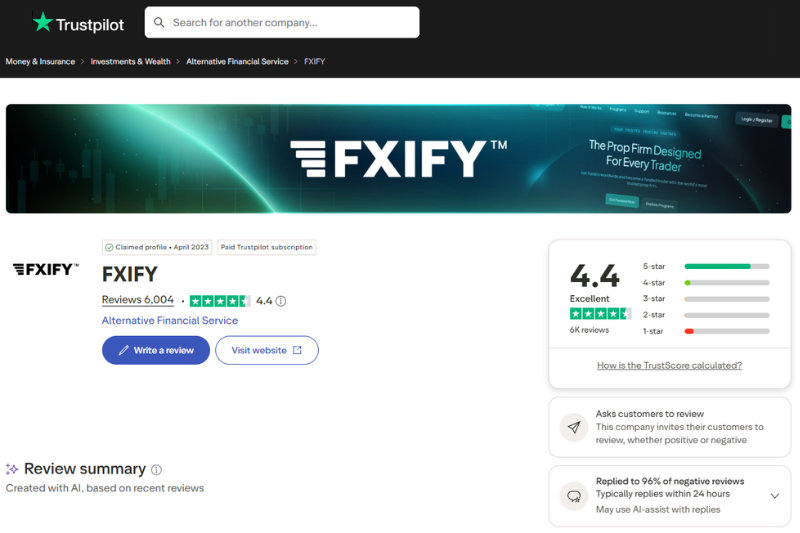Click the small FXIFY company logo
Screen dimensions: 800x533
[46, 269]
